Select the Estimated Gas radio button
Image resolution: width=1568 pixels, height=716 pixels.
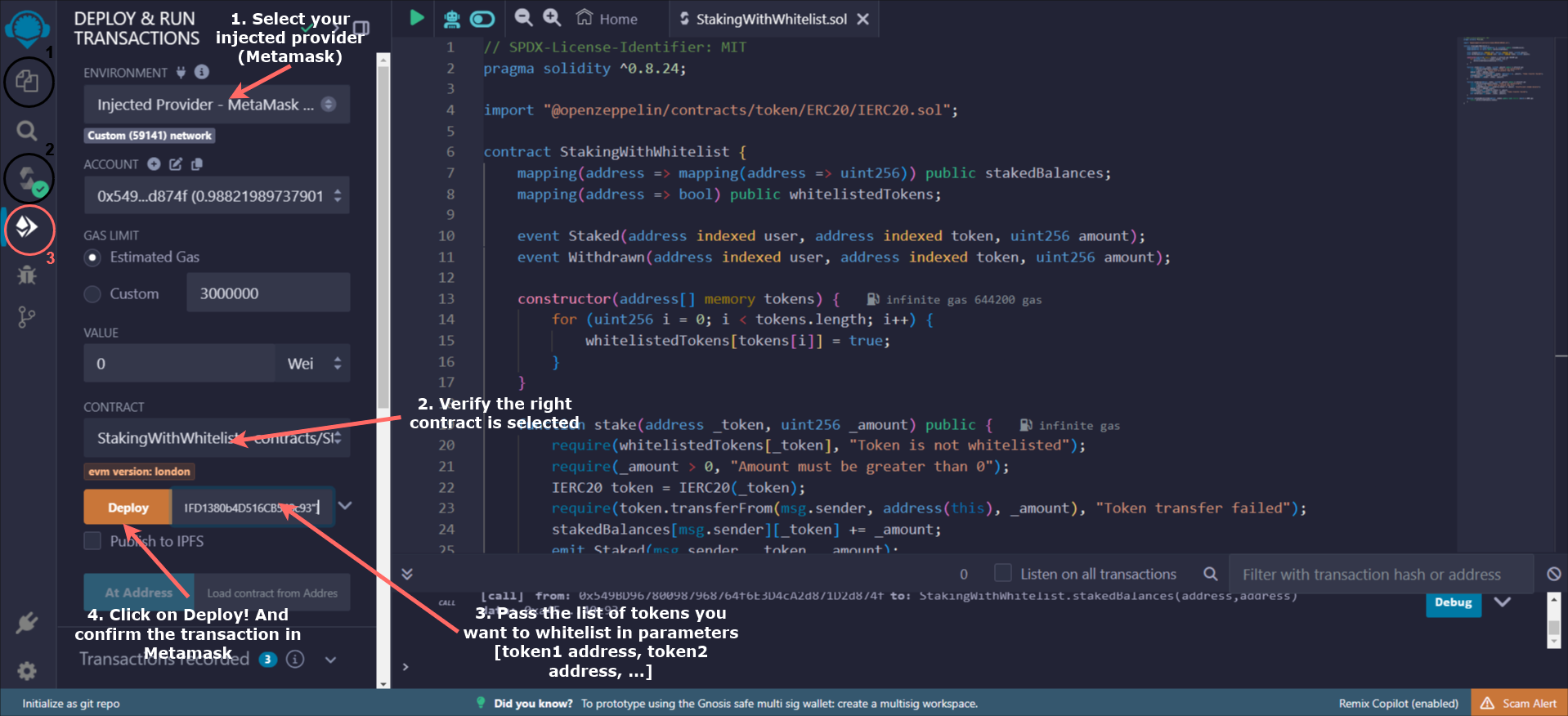click(x=93, y=257)
